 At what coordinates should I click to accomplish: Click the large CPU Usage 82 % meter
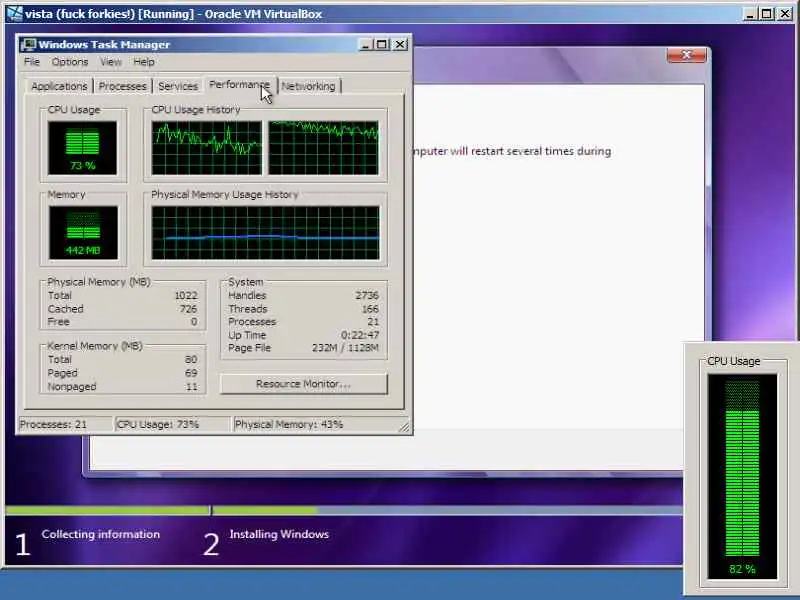point(742,476)
